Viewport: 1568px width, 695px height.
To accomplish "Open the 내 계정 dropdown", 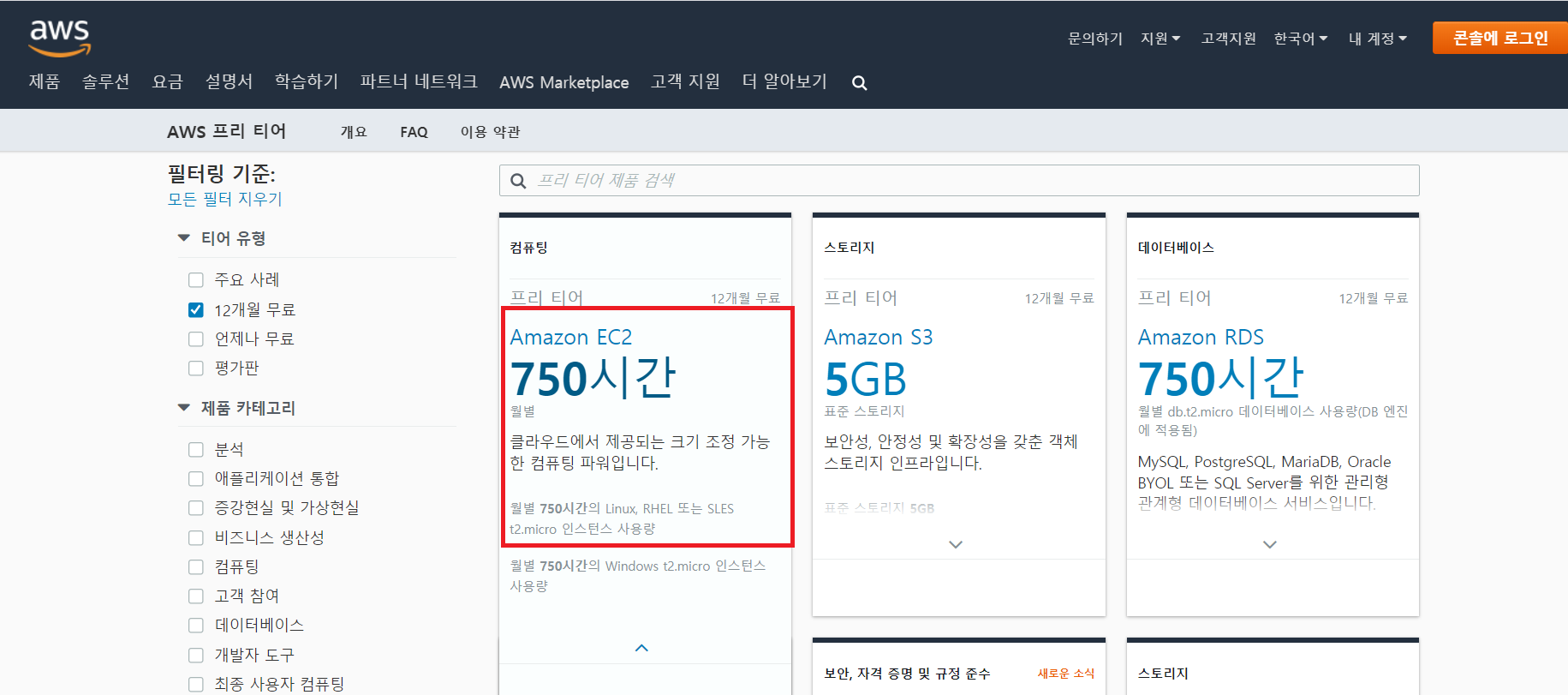I will [x=1377, y=39].
